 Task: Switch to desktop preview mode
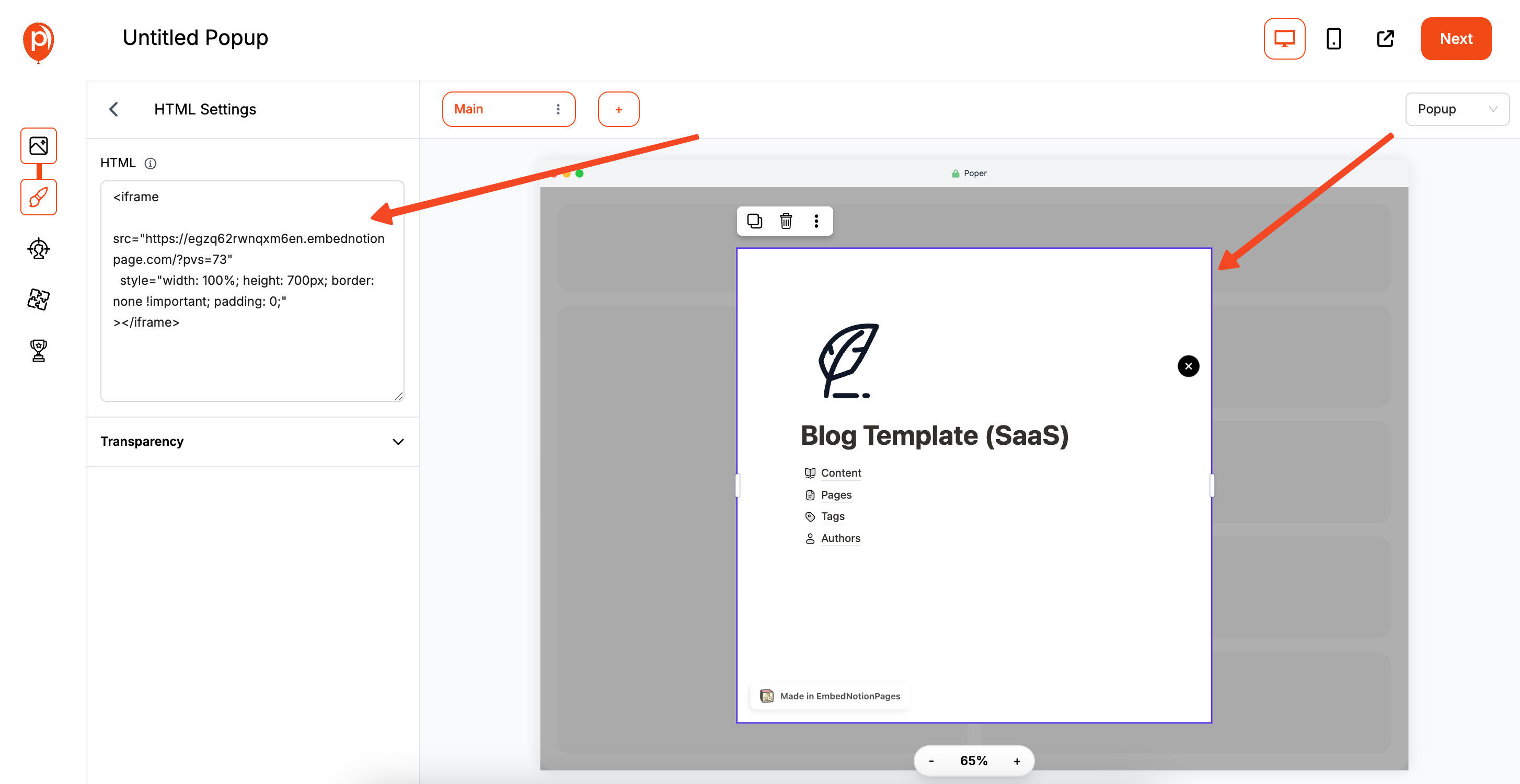coord(1284,39)
